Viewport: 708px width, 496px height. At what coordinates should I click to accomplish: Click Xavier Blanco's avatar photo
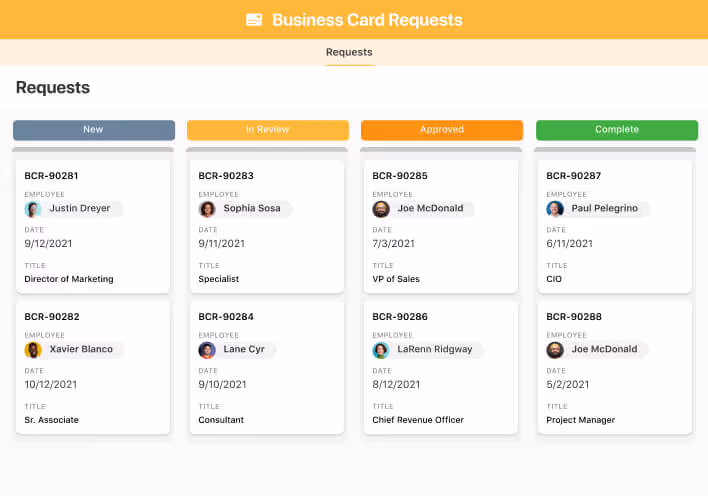point(33,350)
